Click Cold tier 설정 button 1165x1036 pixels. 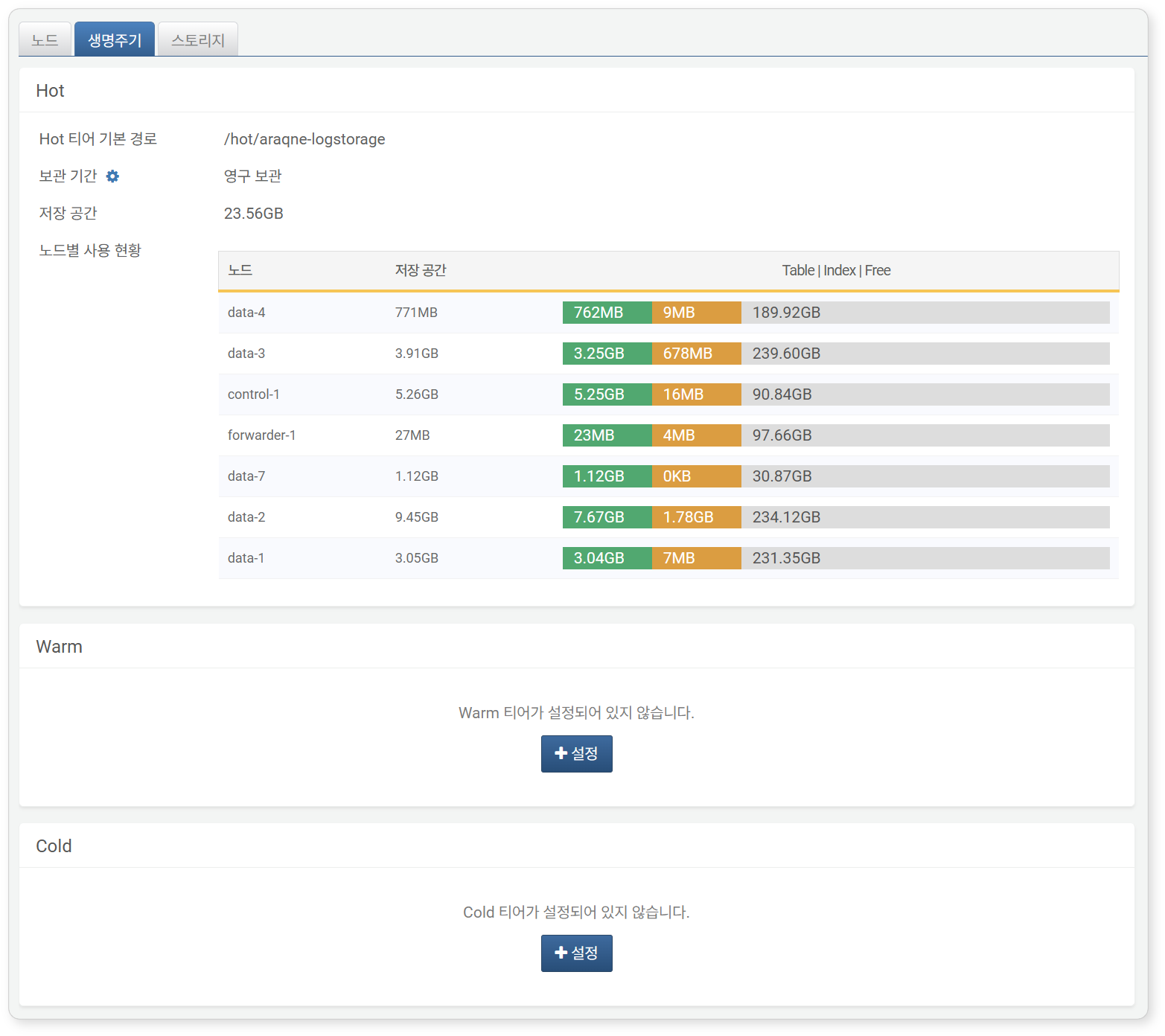pos(577,953)
